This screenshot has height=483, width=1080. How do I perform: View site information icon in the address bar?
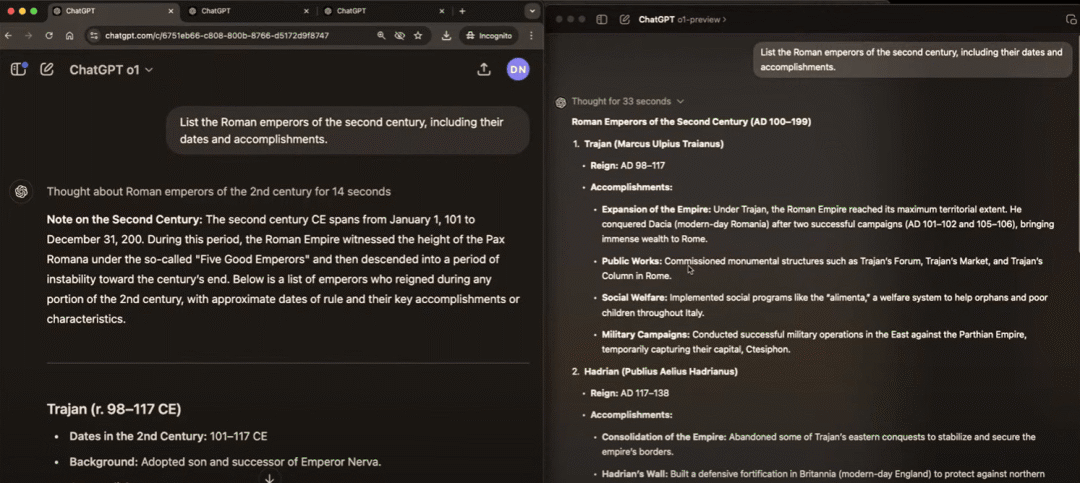coord(94,35)
